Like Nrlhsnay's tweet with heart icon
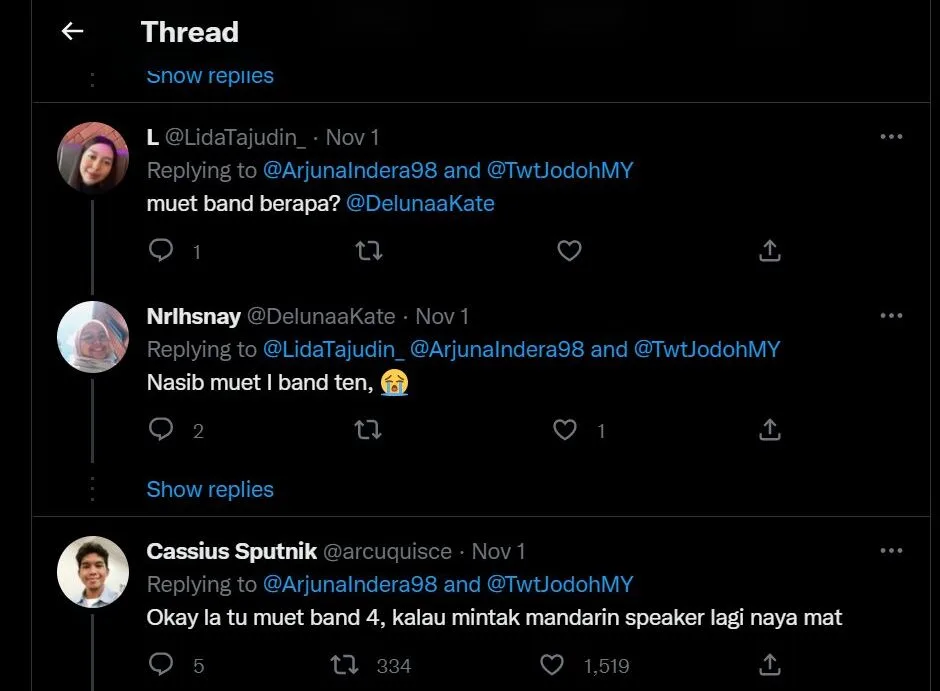 tap(565, 430)
